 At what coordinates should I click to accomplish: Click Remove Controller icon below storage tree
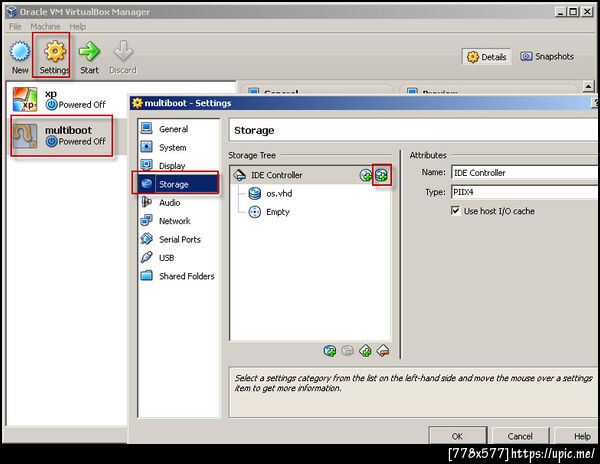[383, 350]
